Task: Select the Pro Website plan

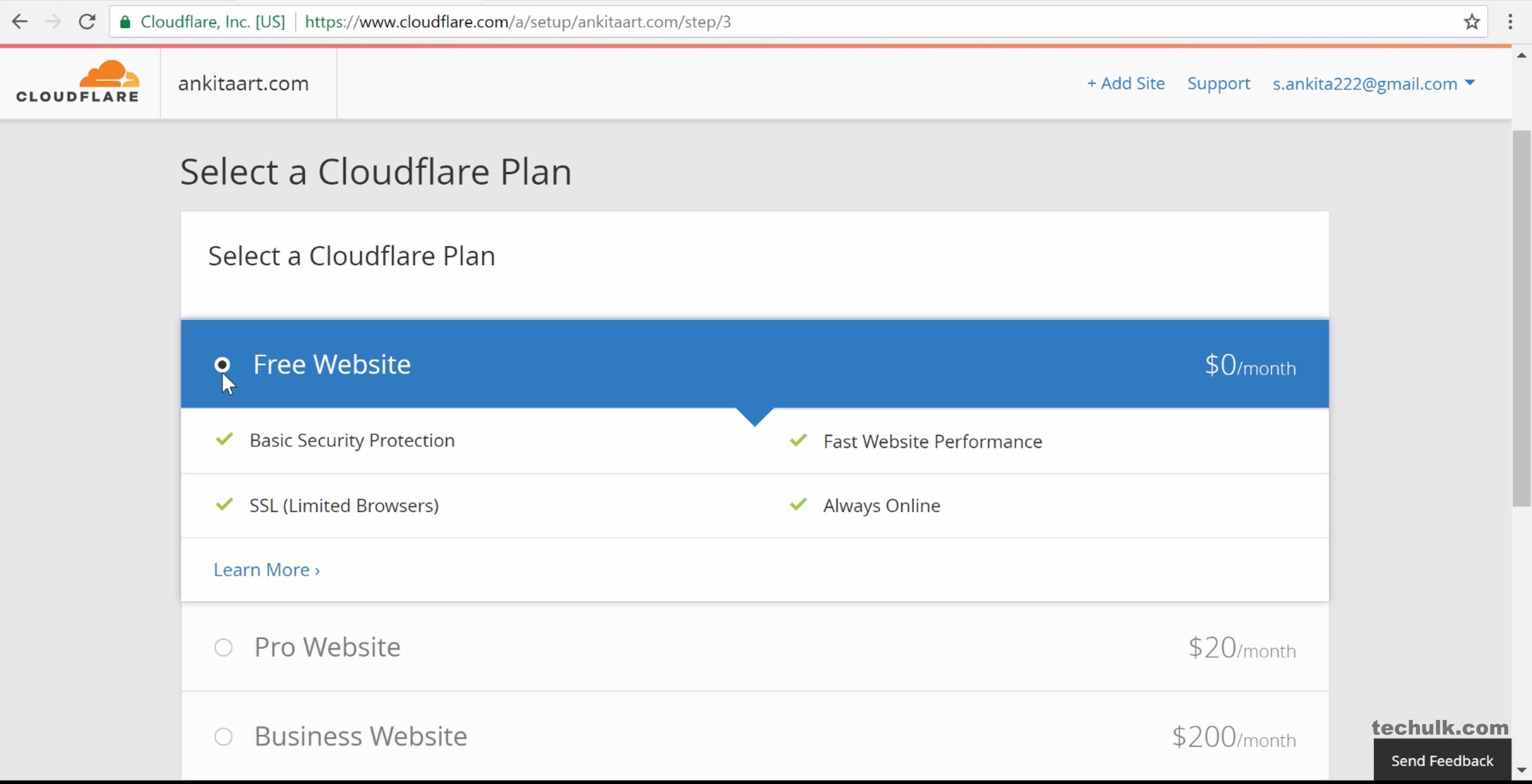Action: (223, 647)
